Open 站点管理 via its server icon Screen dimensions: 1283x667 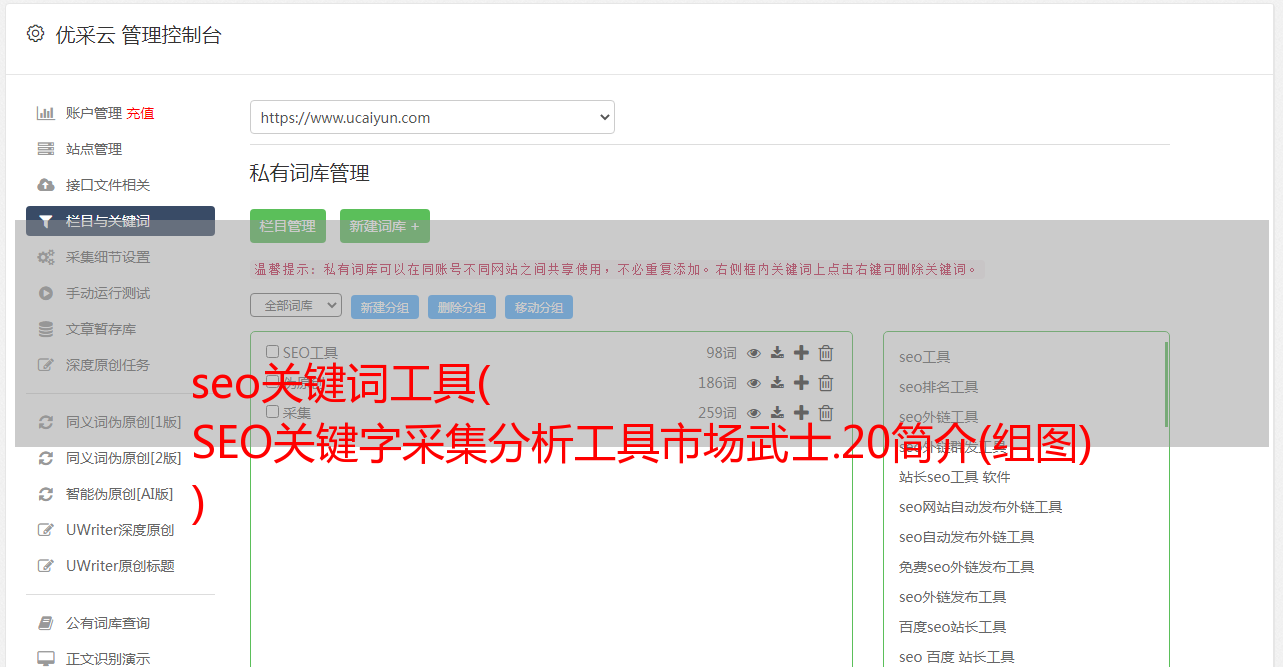click(46, 149)
